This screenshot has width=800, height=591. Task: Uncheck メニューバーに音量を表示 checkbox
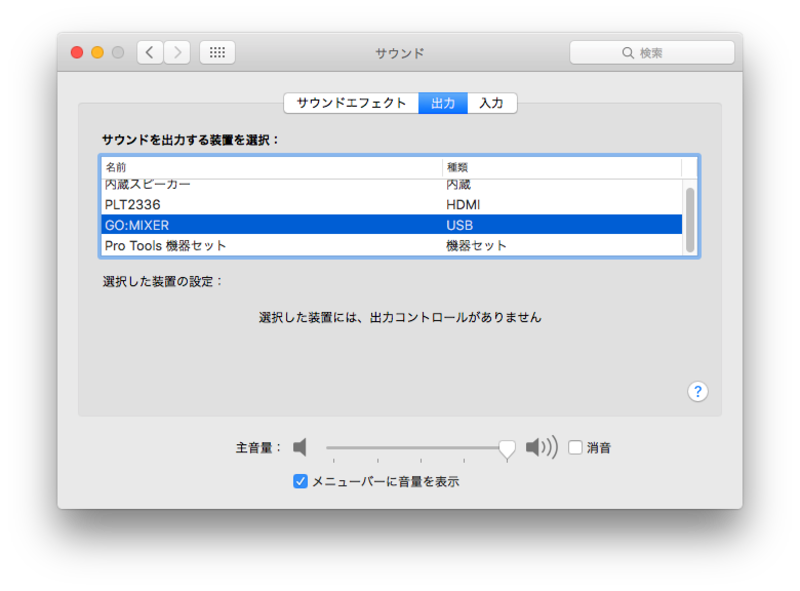300,481
